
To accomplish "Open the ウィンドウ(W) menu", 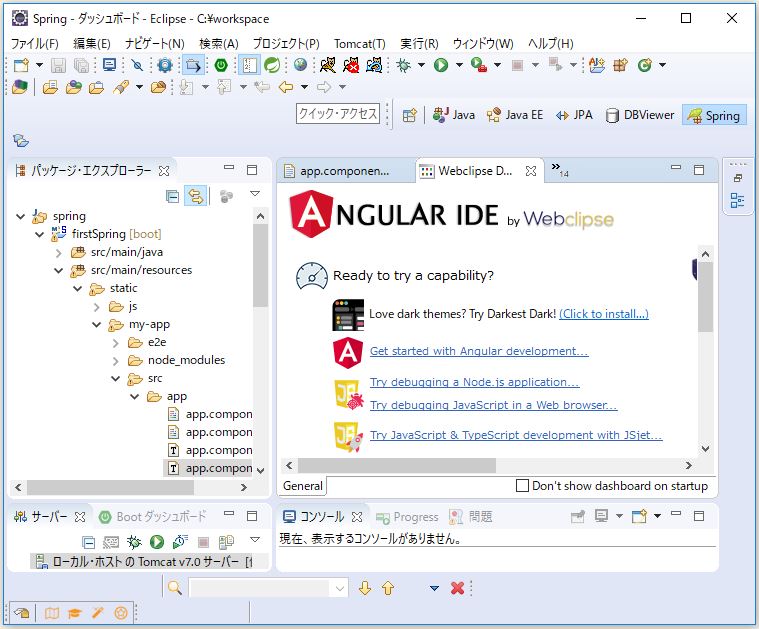I will tap(483, 44).
